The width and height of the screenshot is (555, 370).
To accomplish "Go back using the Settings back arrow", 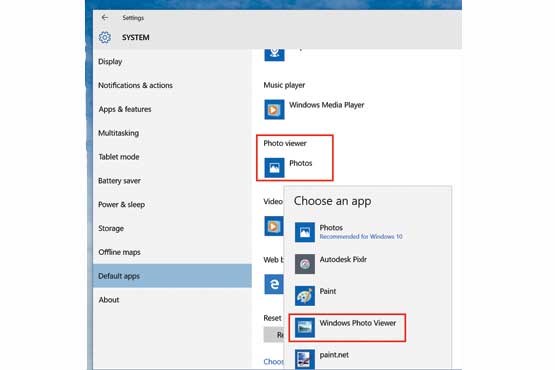I will tap(104, 17).
